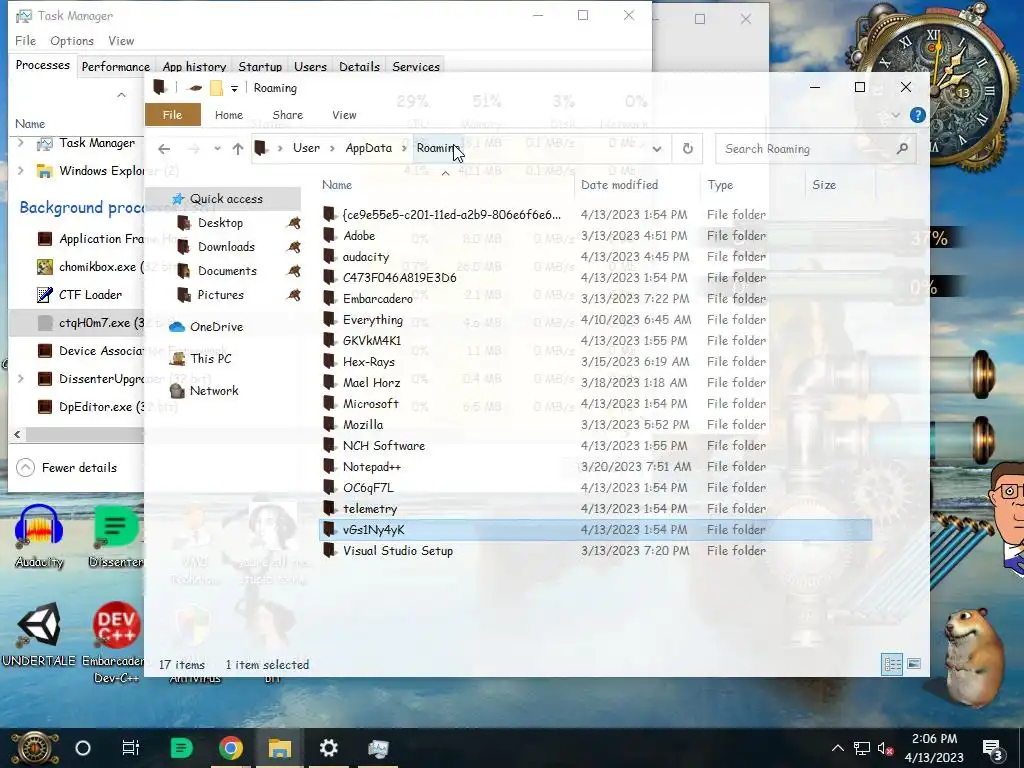Open Quick Access Toolbar customize dropdown
The width and height of the screenshot is (1024, 768).
click(x=234, y=88)
